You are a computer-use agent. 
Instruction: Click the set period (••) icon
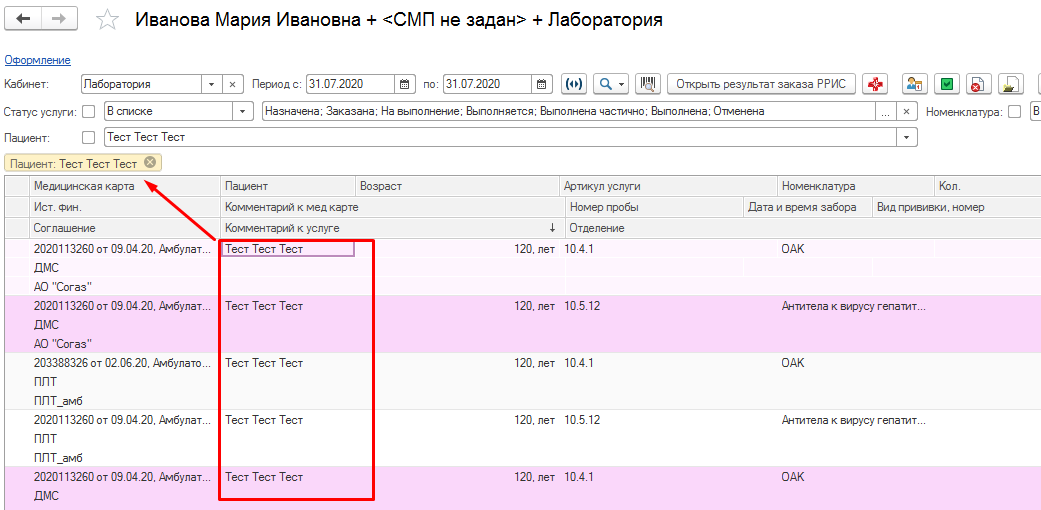[574, 84]
